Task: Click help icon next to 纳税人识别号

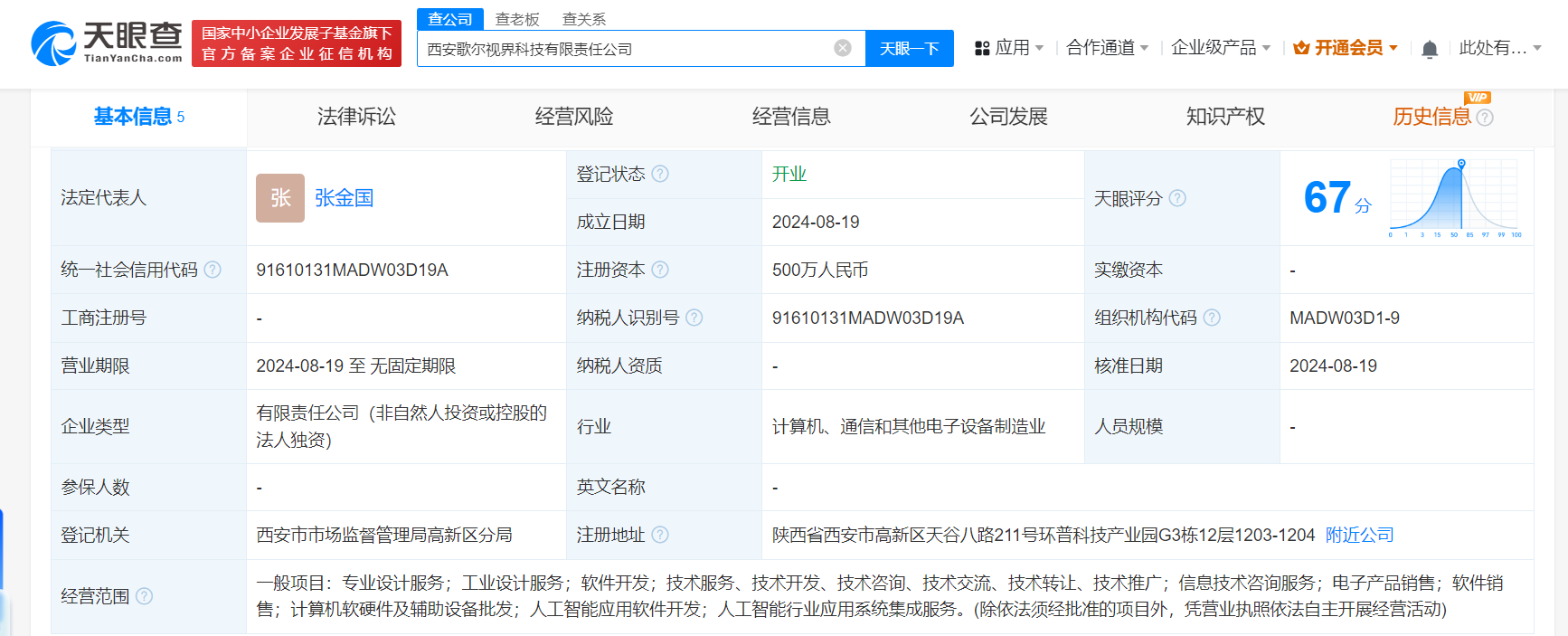Action: tap(694, 318)
